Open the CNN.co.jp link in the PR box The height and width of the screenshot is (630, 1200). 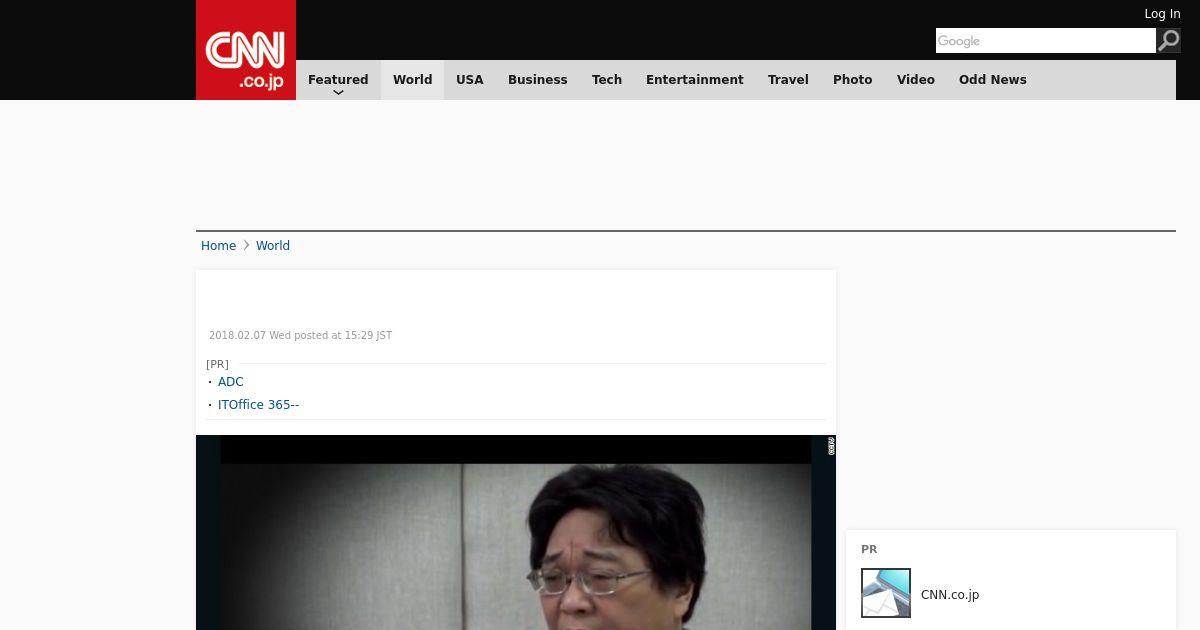(x=950, y=595)
